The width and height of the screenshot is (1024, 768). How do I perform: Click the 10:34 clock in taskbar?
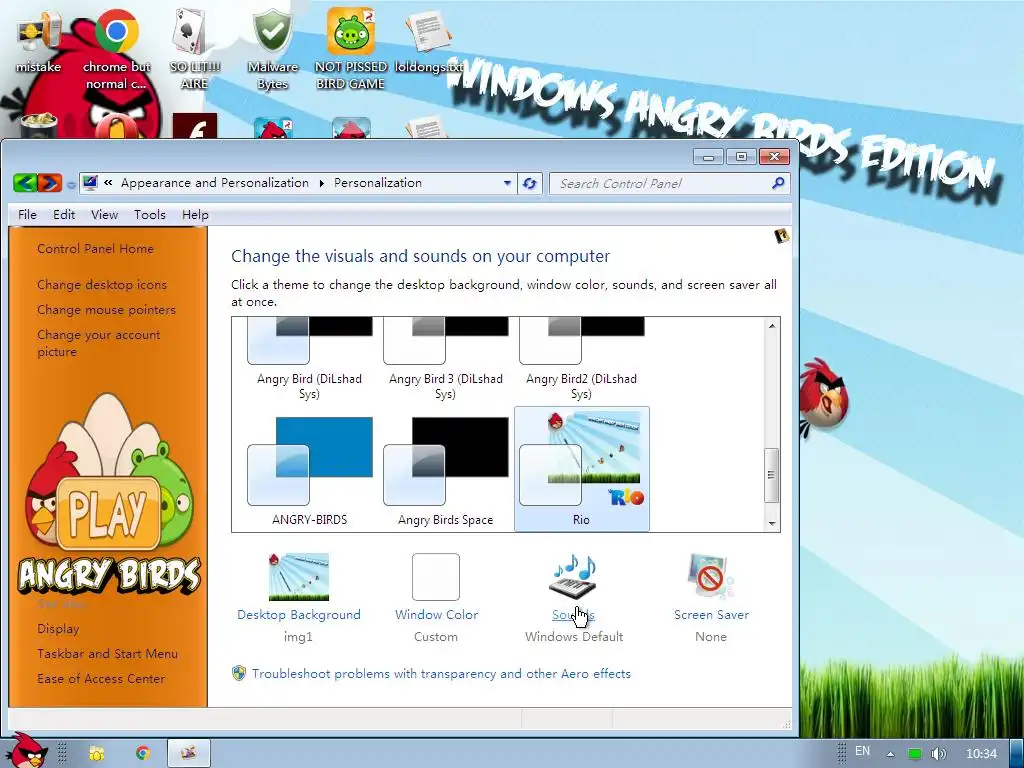(982, 754)
